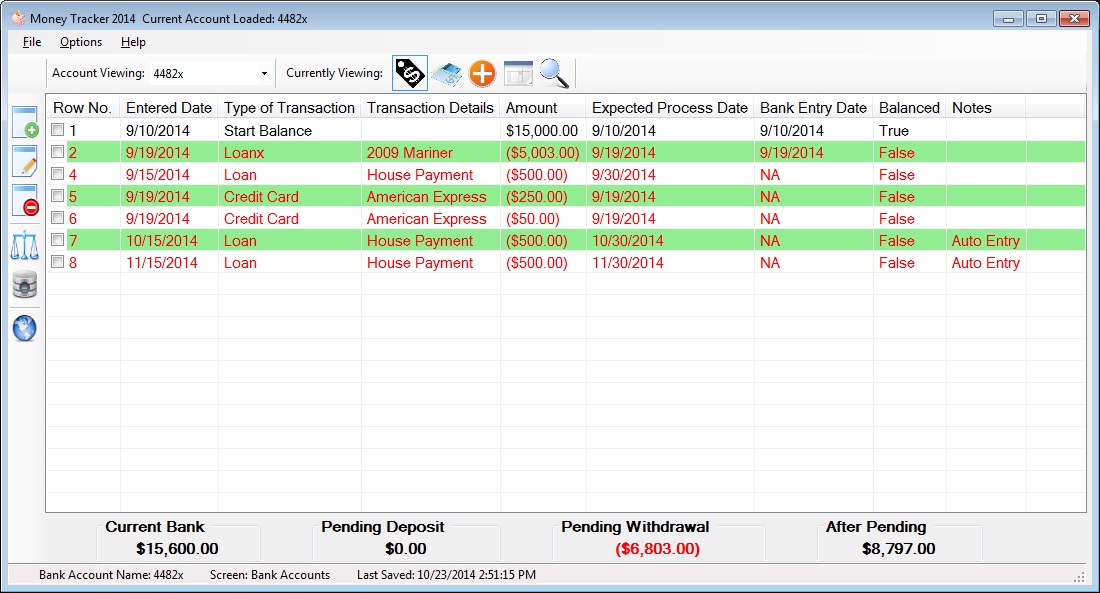Click the Pending Deposit $0.00 value
1100x593 pixels.
click(405, 549)
